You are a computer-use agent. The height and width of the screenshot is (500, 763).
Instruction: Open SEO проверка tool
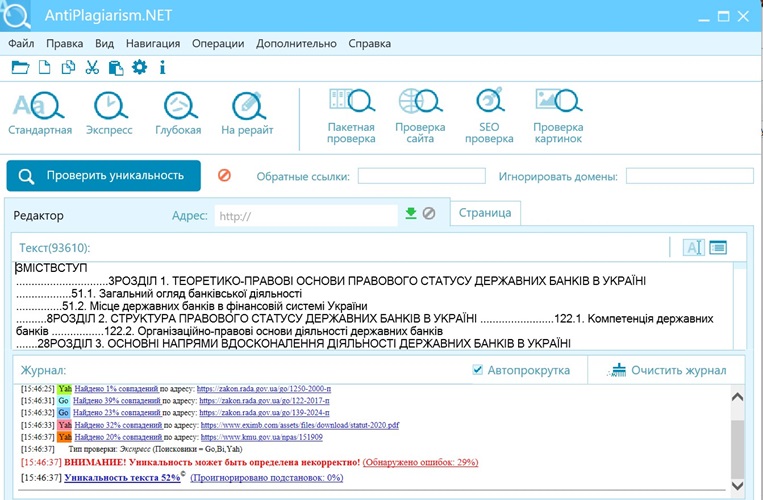[x=489, y=116]
